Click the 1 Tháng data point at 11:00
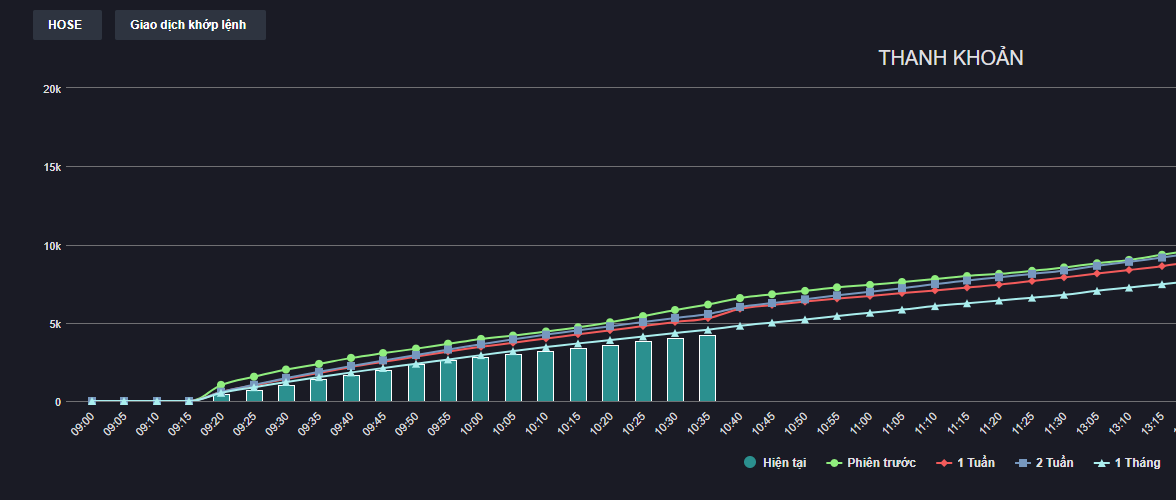The height and width of the screenshot is (500, 1176). pyautogui.click(x=869, y=313)
